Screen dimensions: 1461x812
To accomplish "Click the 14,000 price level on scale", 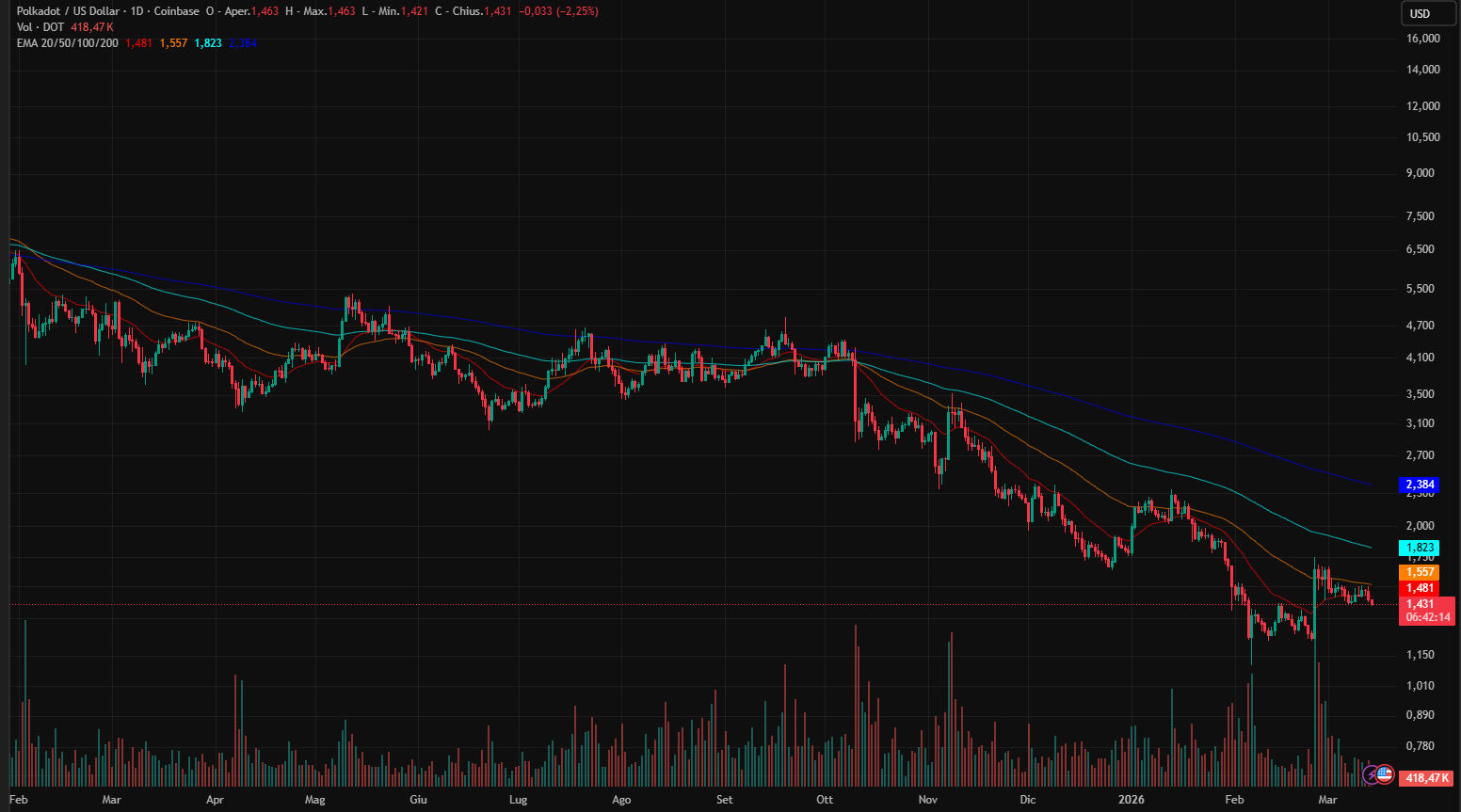I will click(x=1423, y=70).
